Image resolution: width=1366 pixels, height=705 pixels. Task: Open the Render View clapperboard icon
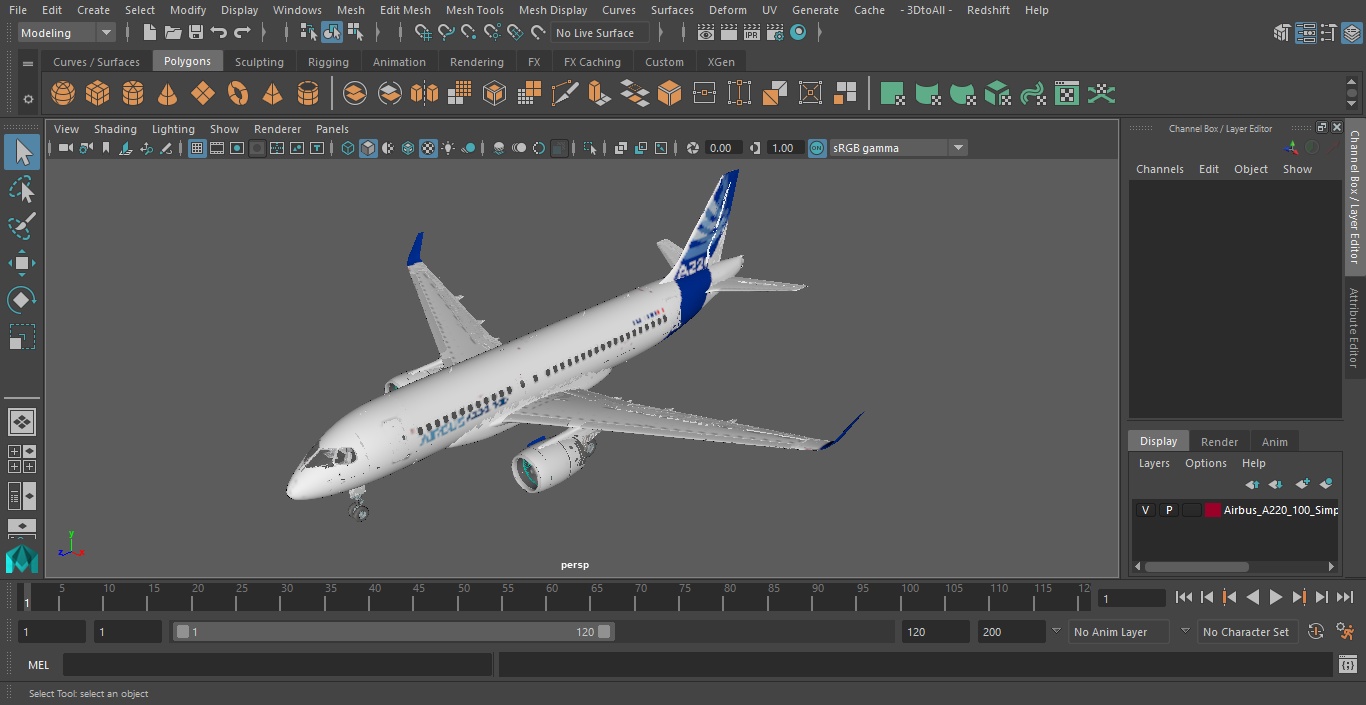click(706, 33)
